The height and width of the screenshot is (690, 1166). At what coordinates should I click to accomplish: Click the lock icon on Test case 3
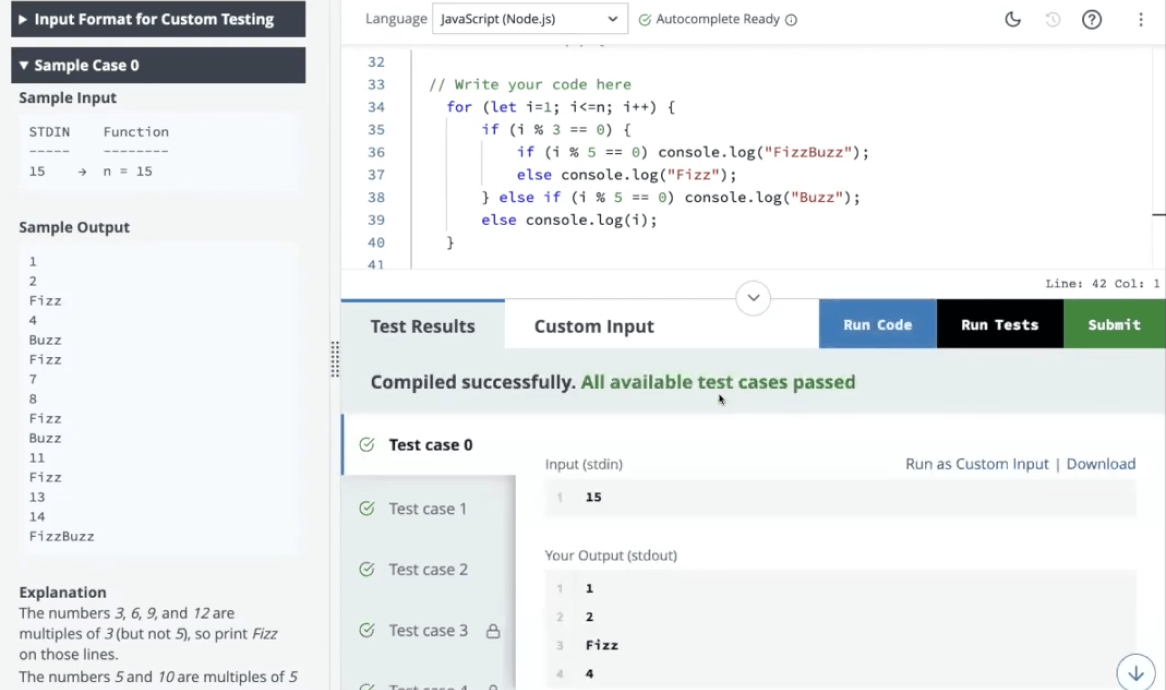(x=493, y=631)
